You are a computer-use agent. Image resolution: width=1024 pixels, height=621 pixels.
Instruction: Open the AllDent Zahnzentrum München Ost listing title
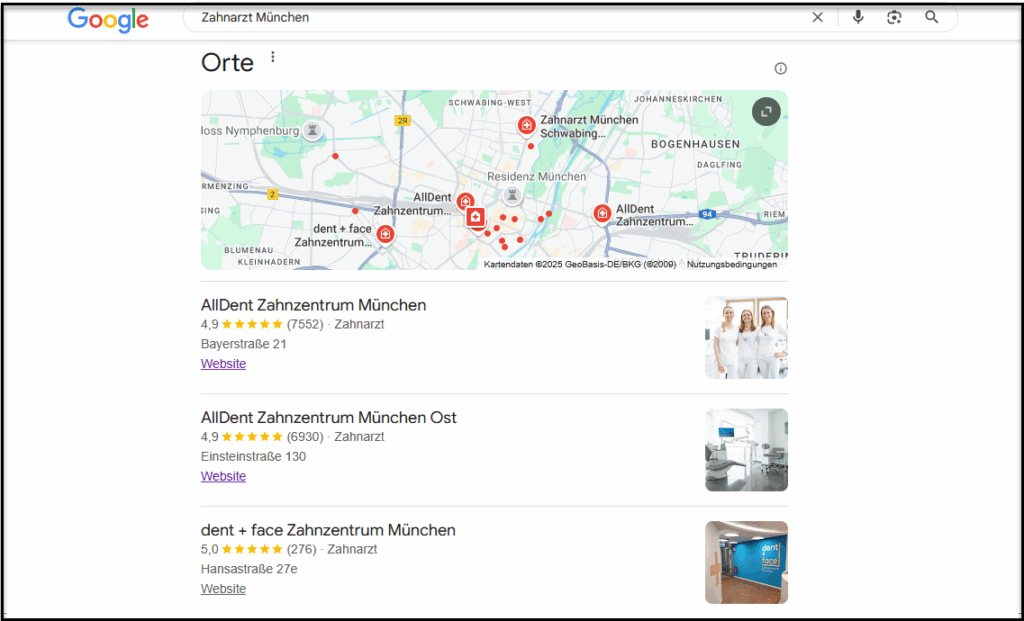point(328,417)
